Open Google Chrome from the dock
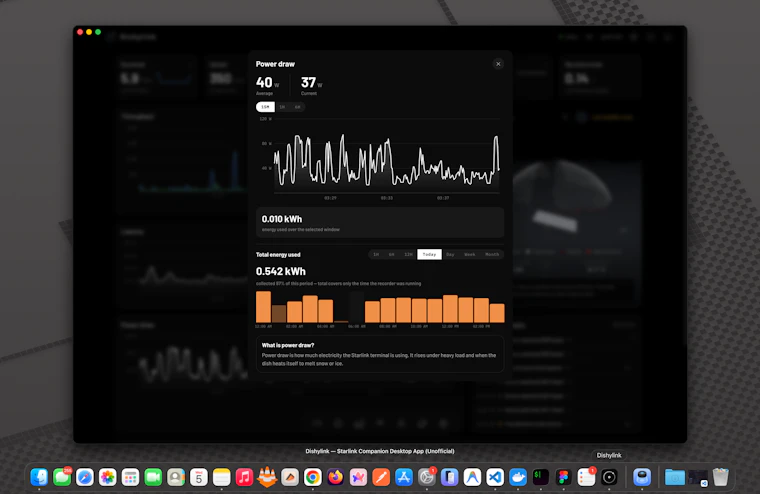Image resolution: width=760 pixels, height=494 pixels. (x=313, y=478)
